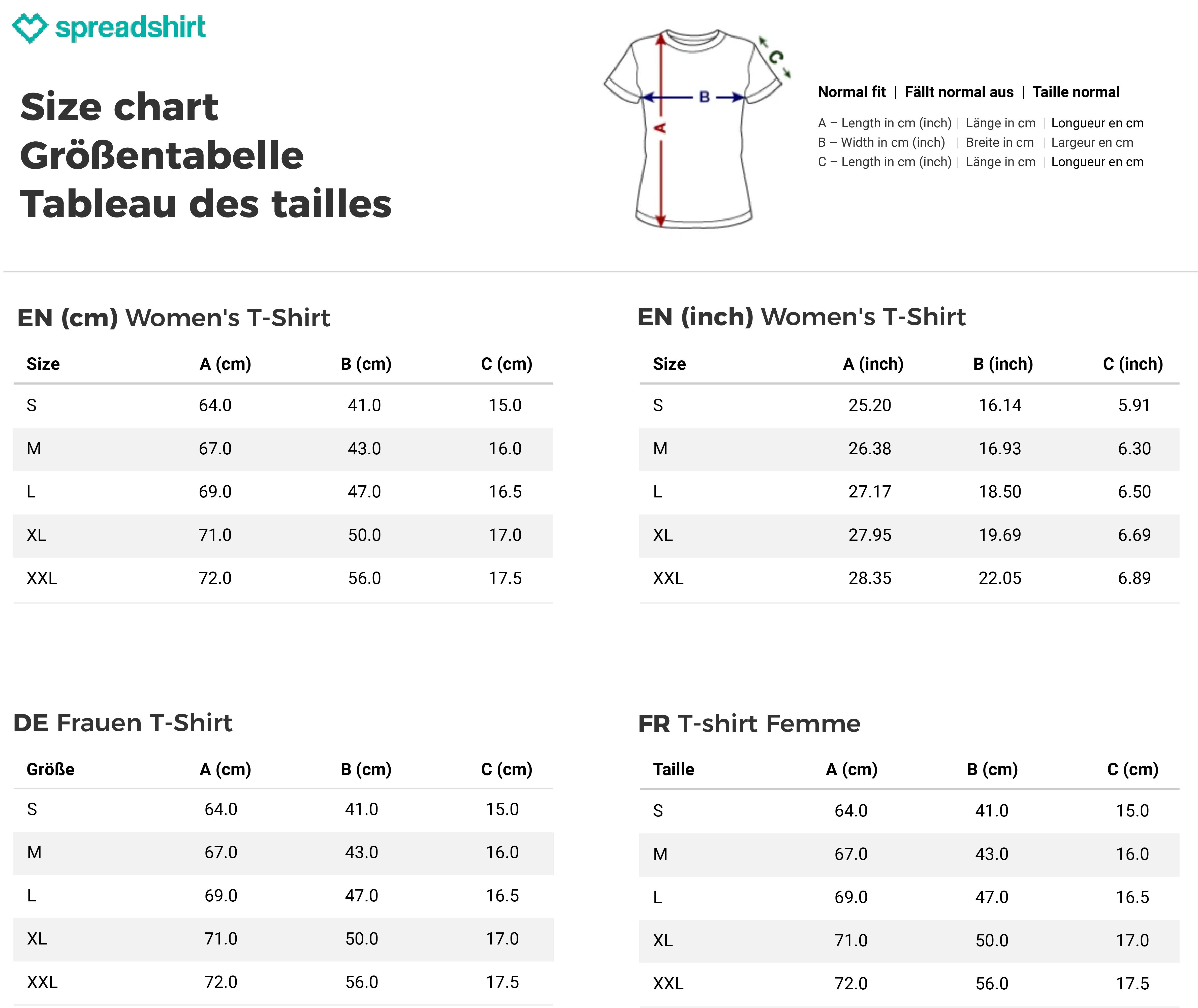Click the Spreadshirt heart logo icon

(30, 27)
